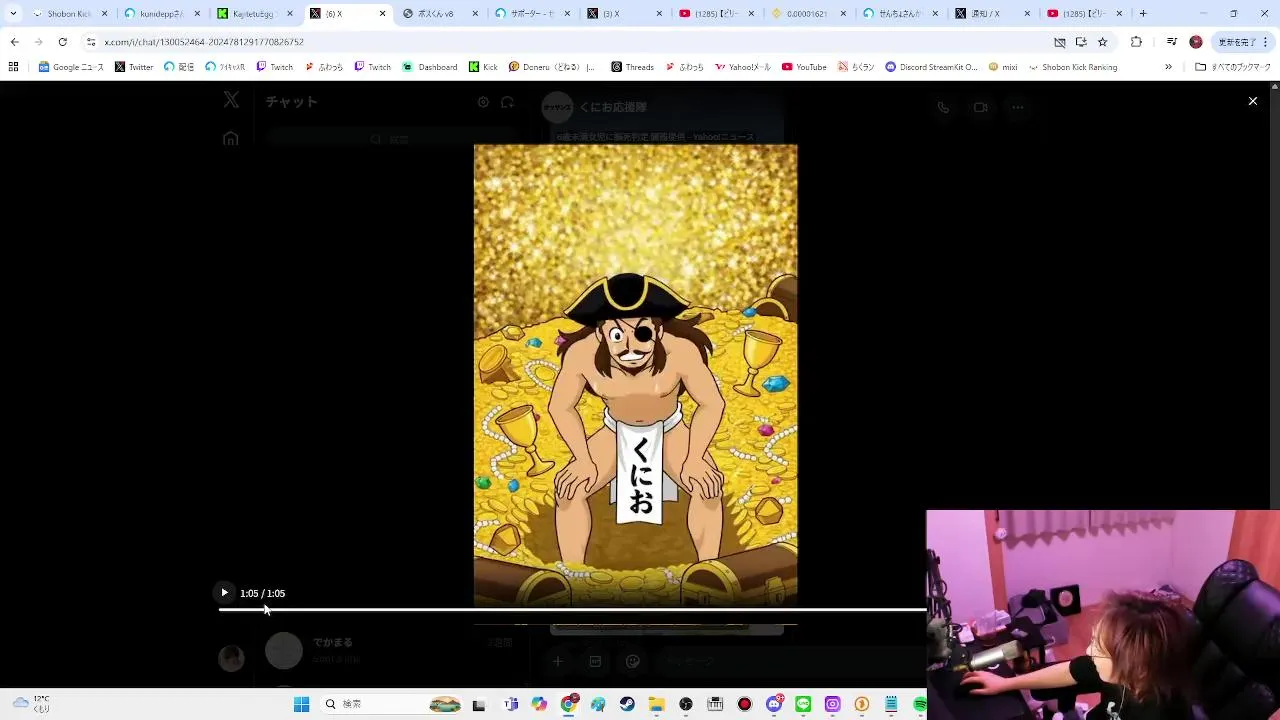Seek along the video progress bar
1280x720 pixels.
tap(572, 609)
